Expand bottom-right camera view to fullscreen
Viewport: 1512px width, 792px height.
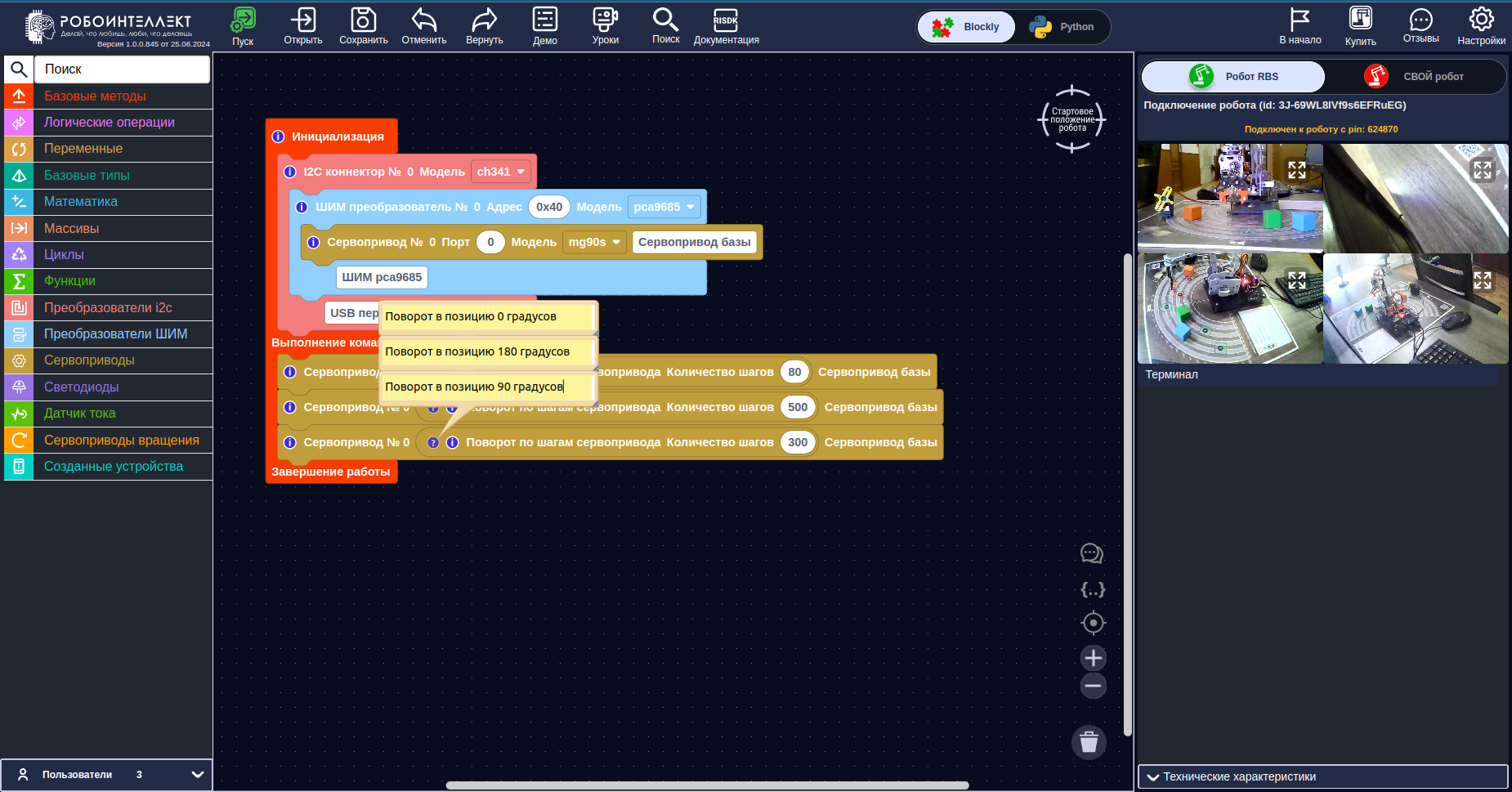[x=1483, y=280]
